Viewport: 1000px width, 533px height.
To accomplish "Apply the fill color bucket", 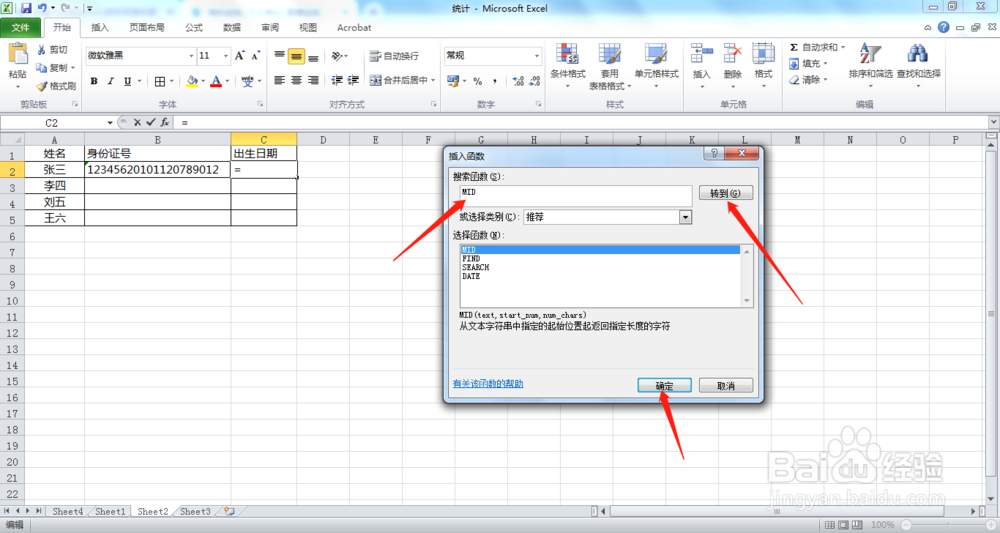I will coord(192,81).
